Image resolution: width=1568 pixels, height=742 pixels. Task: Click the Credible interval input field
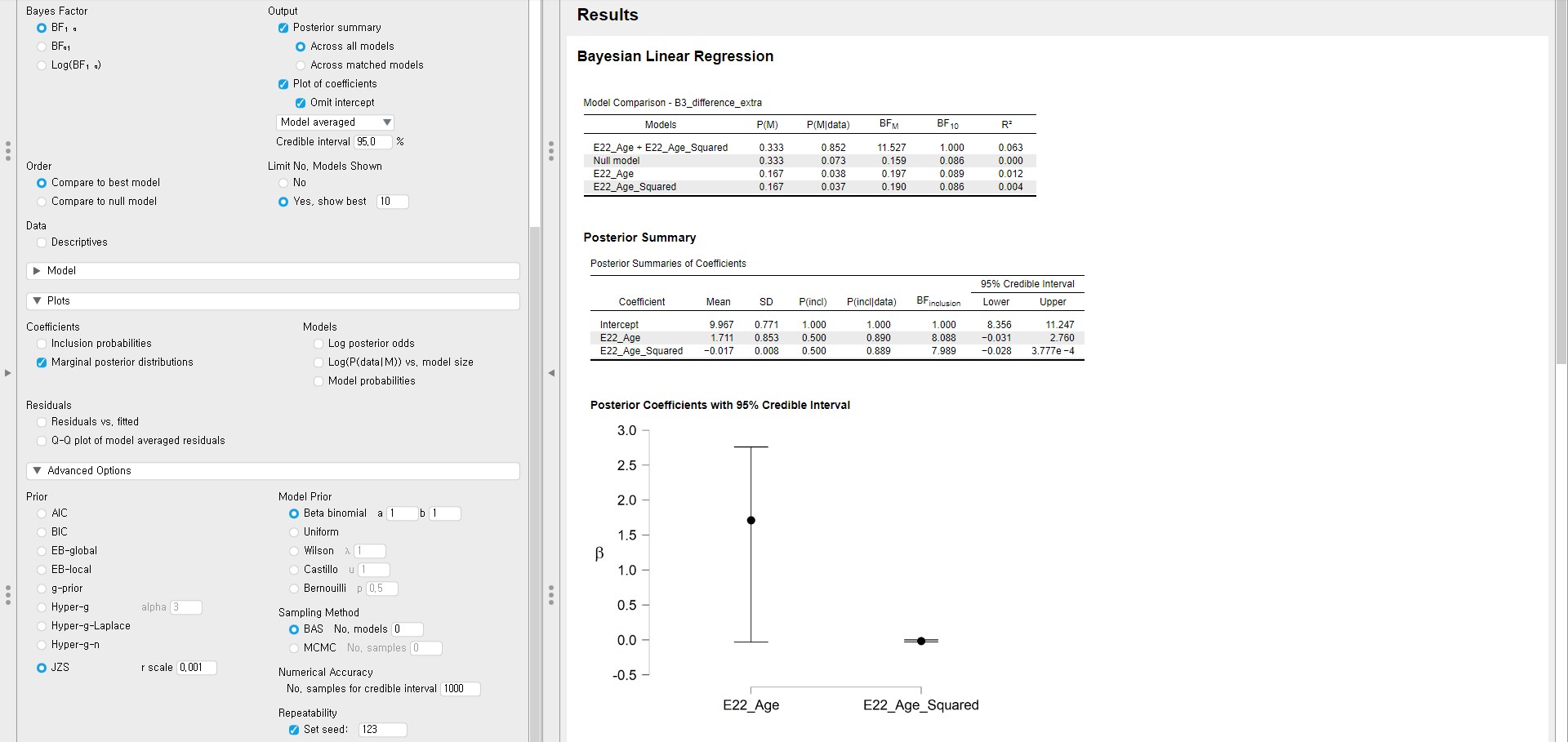click(x=372, y=142)
